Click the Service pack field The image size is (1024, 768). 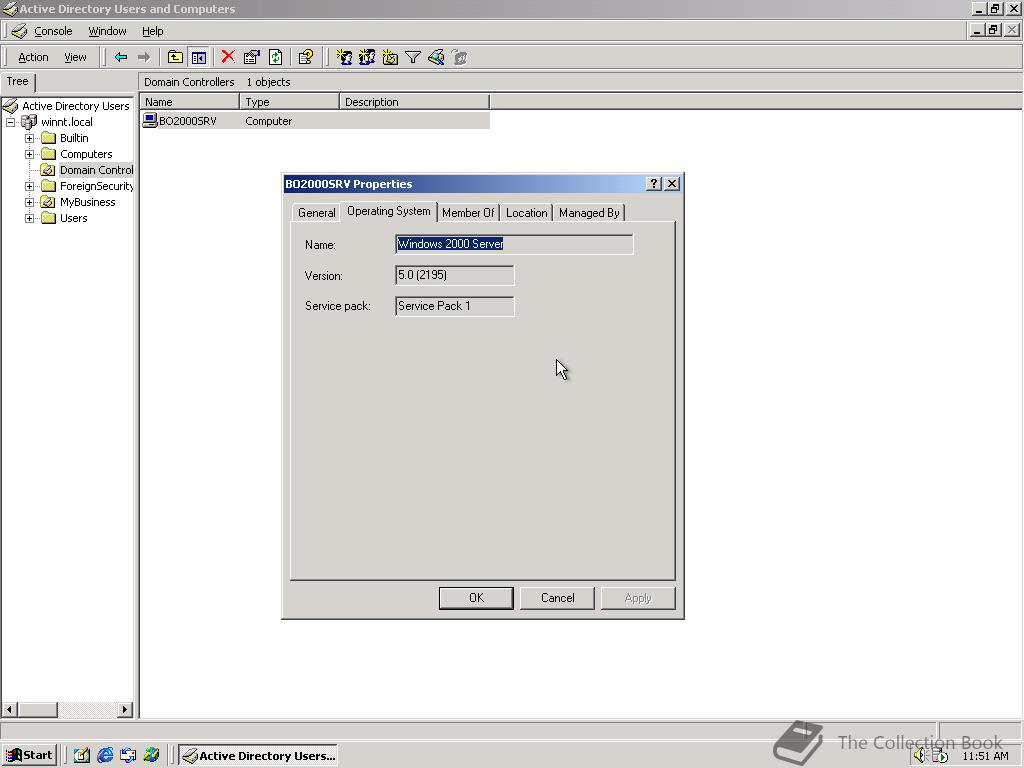pos(455,306)
